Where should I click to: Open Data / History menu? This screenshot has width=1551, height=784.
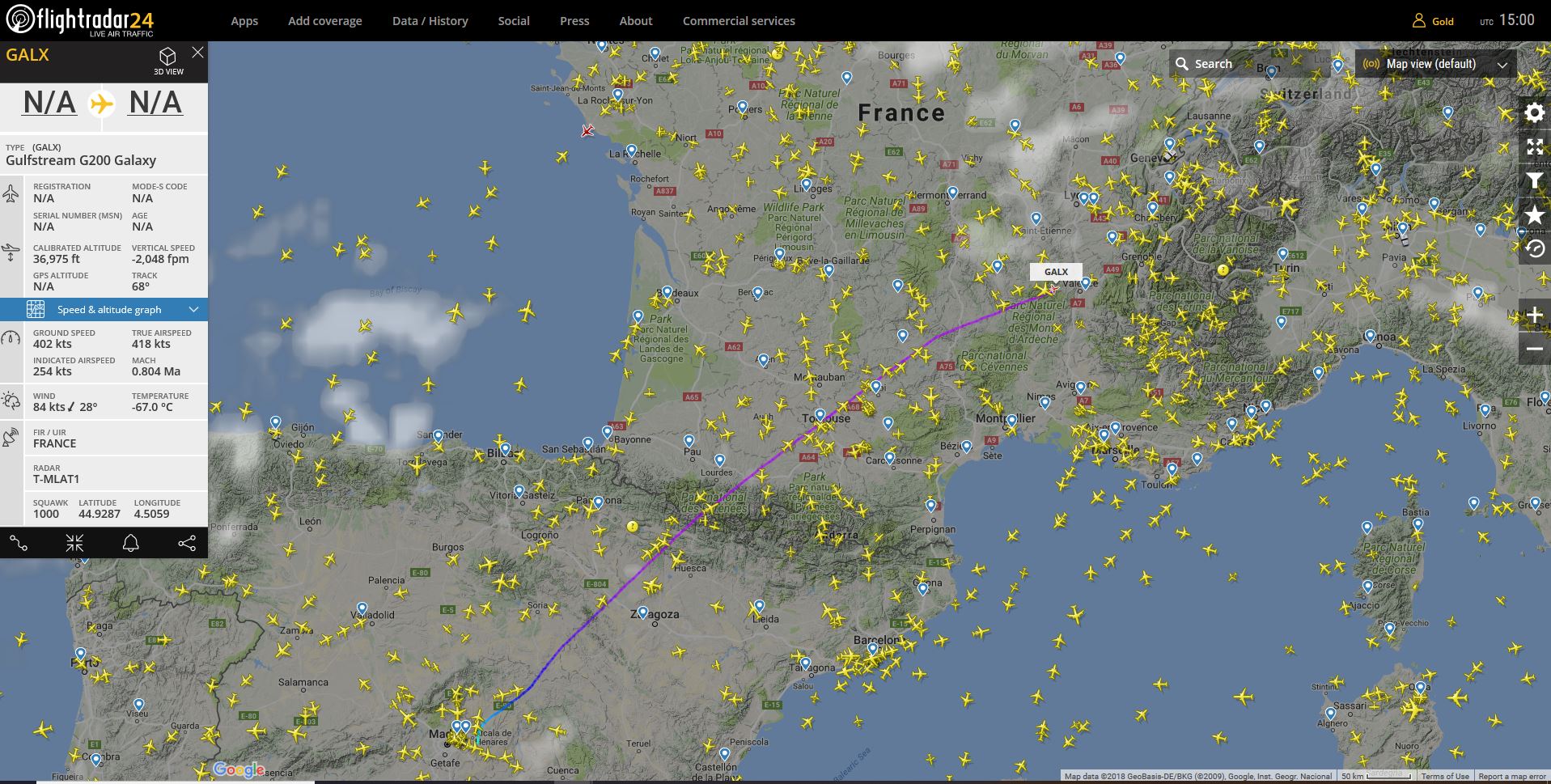pos(430,21)
